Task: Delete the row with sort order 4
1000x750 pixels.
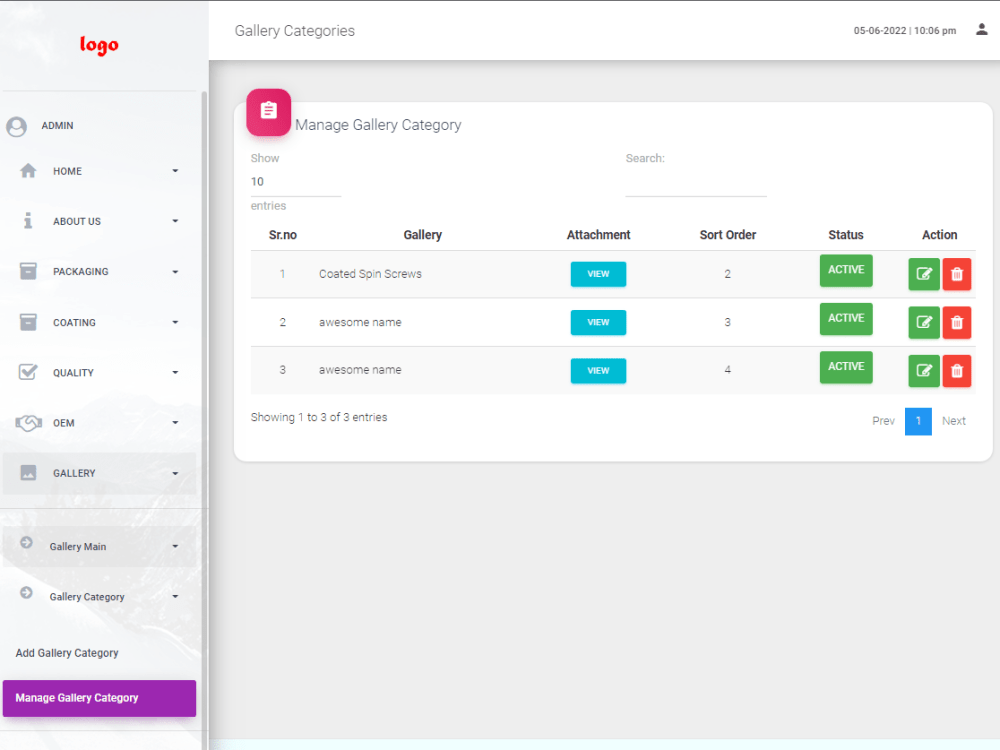Action: tap(957, 371)
